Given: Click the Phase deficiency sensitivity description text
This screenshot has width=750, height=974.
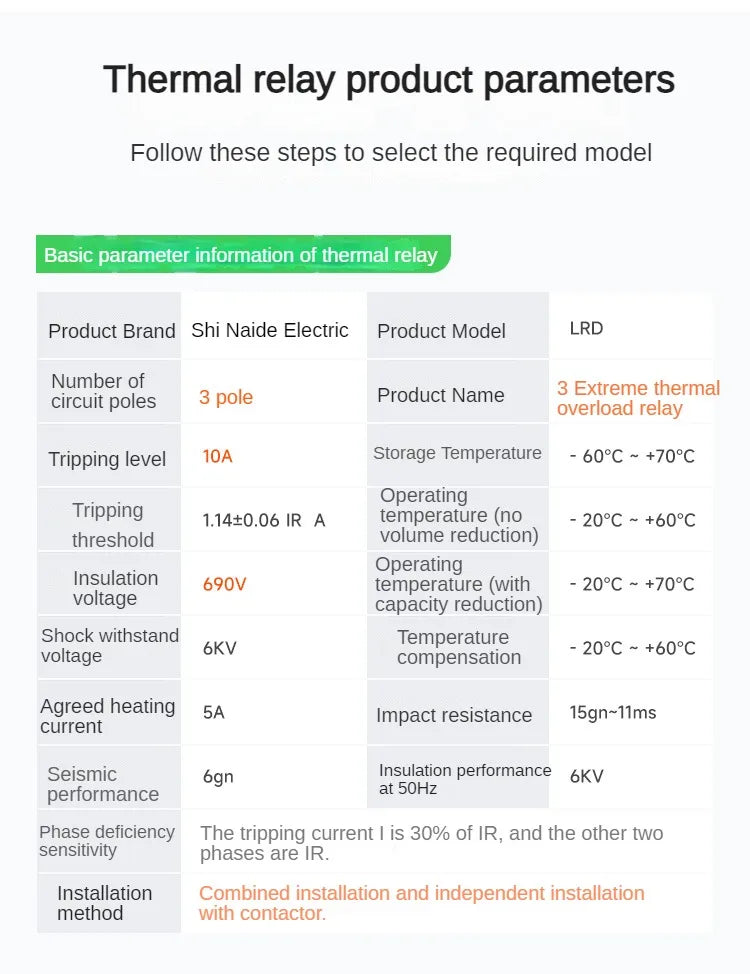Looking at the screenshot, I should (x=431, y=843).
